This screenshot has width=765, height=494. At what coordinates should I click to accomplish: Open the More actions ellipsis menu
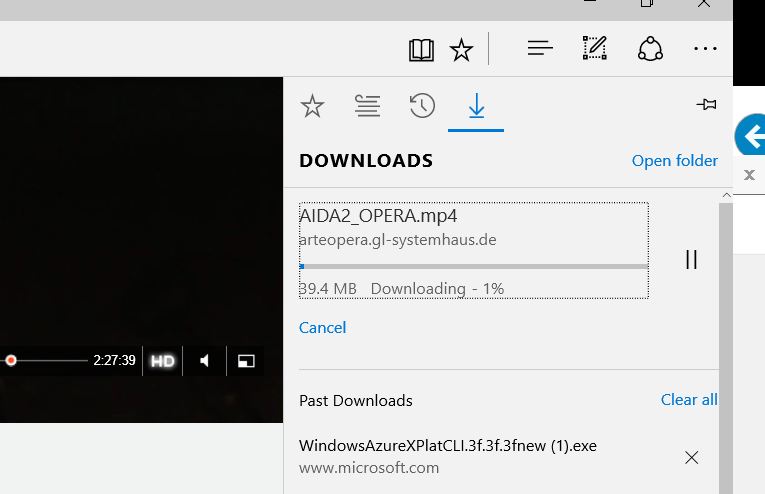coord(706,48)
